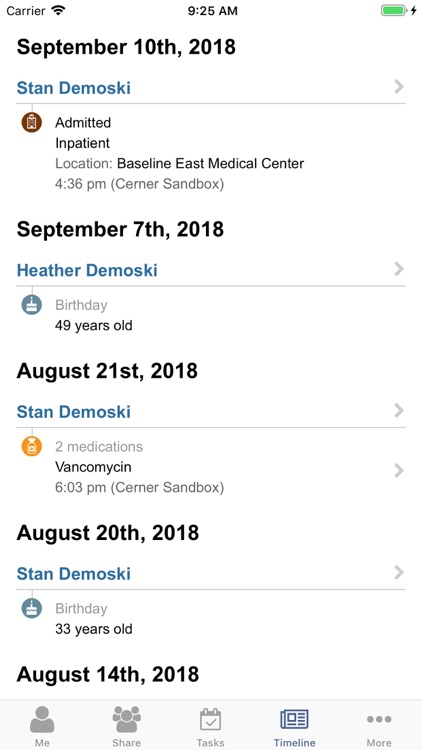Open the Me tab icon
Image resolution: width=422 pixels, height=750 pixels.
click(x=42, y=719)
